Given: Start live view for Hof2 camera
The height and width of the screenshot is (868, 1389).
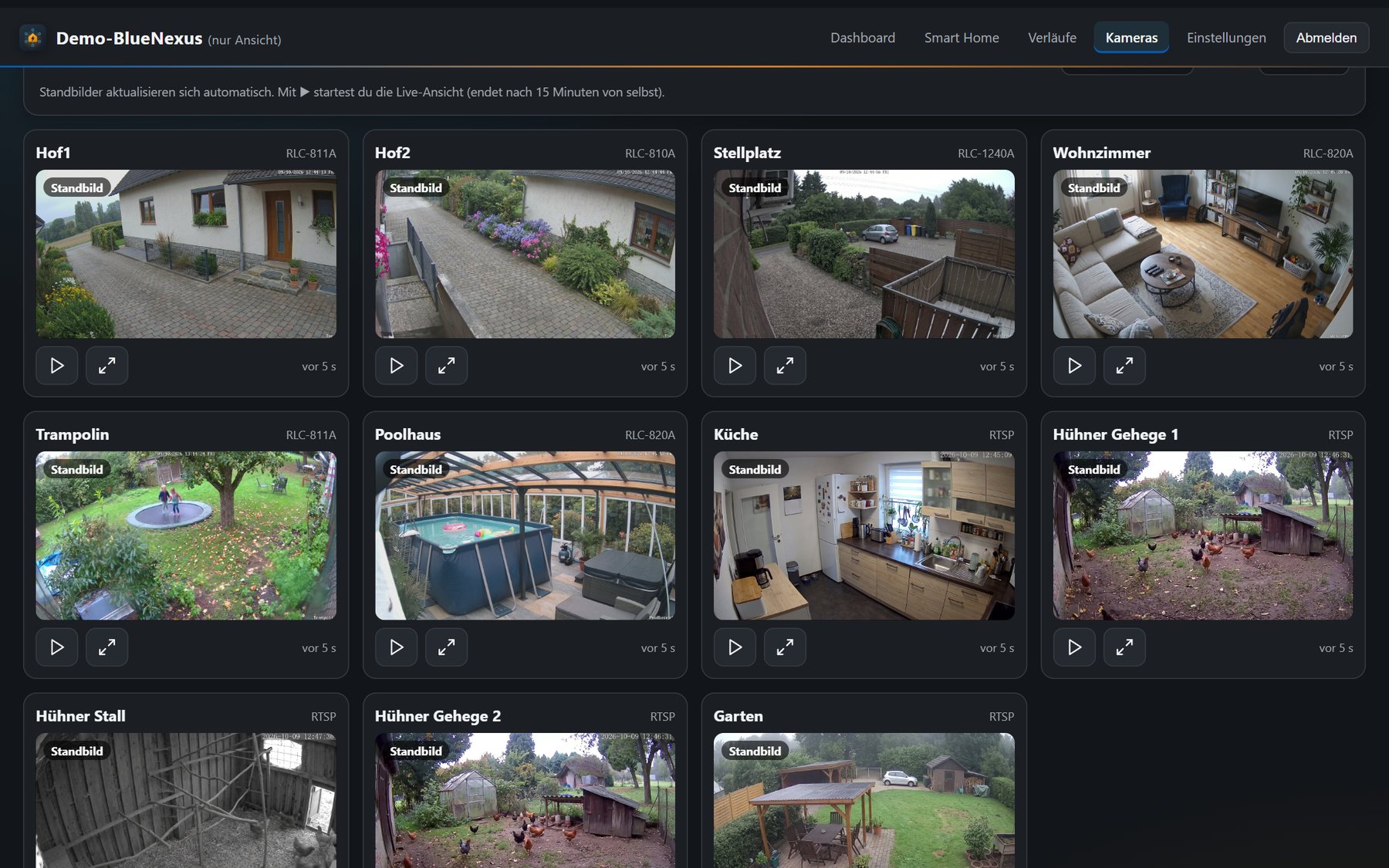Looking at the screenshot, I should click(x=396, y=366).
